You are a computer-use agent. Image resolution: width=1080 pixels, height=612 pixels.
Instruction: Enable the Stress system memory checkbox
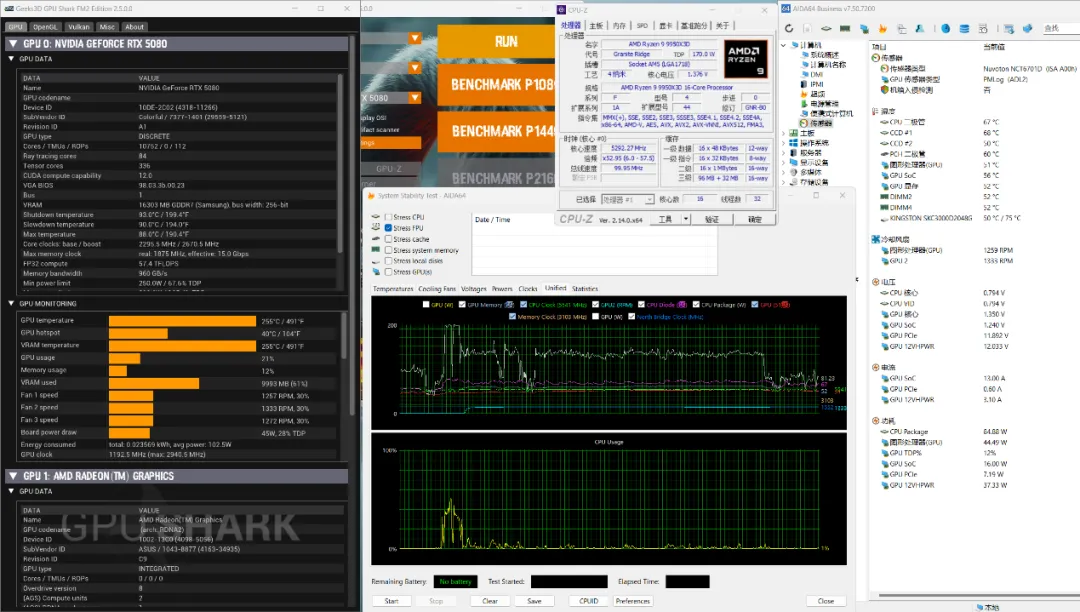[x=388, y=250]
